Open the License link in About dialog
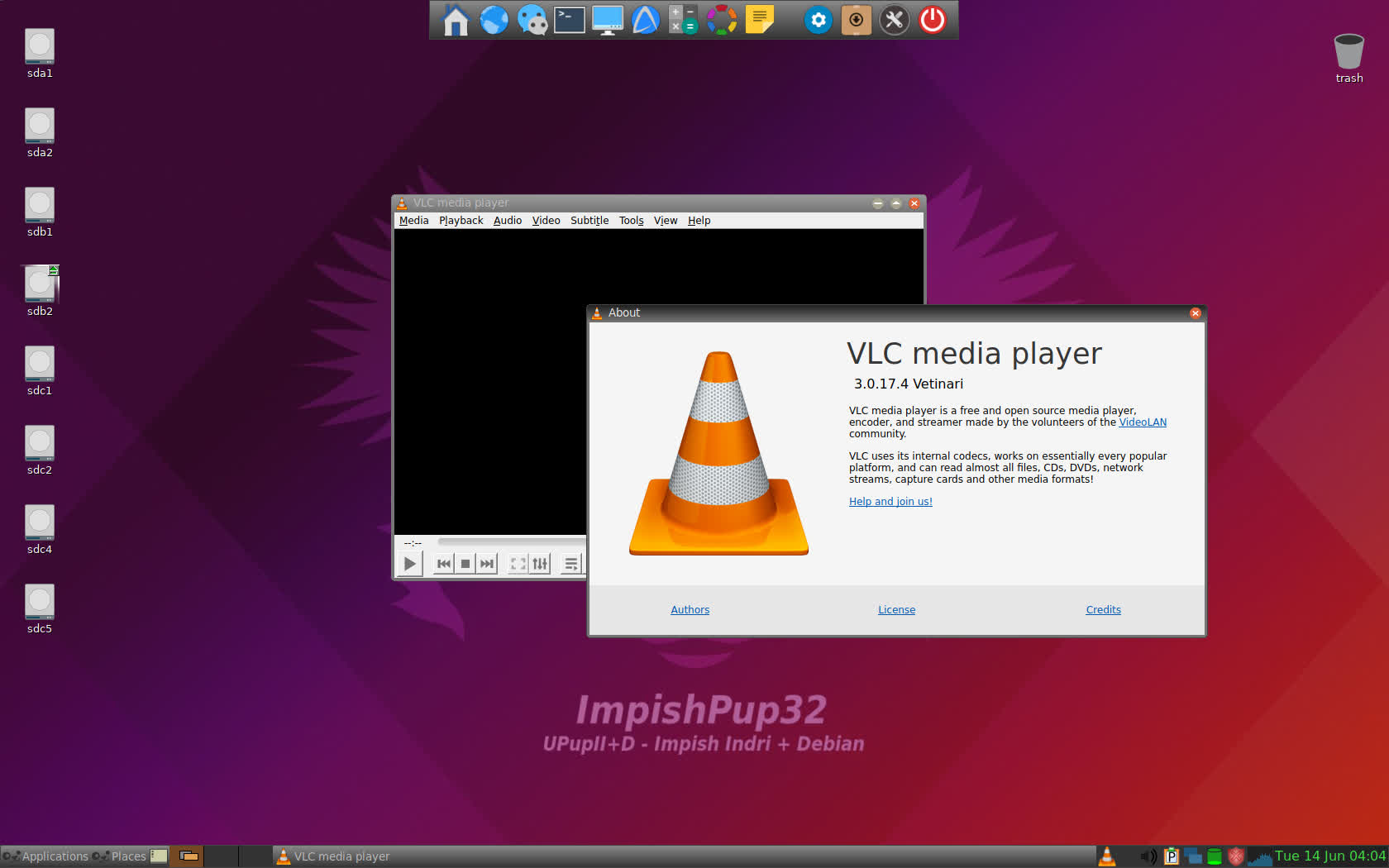 [897, 610]
